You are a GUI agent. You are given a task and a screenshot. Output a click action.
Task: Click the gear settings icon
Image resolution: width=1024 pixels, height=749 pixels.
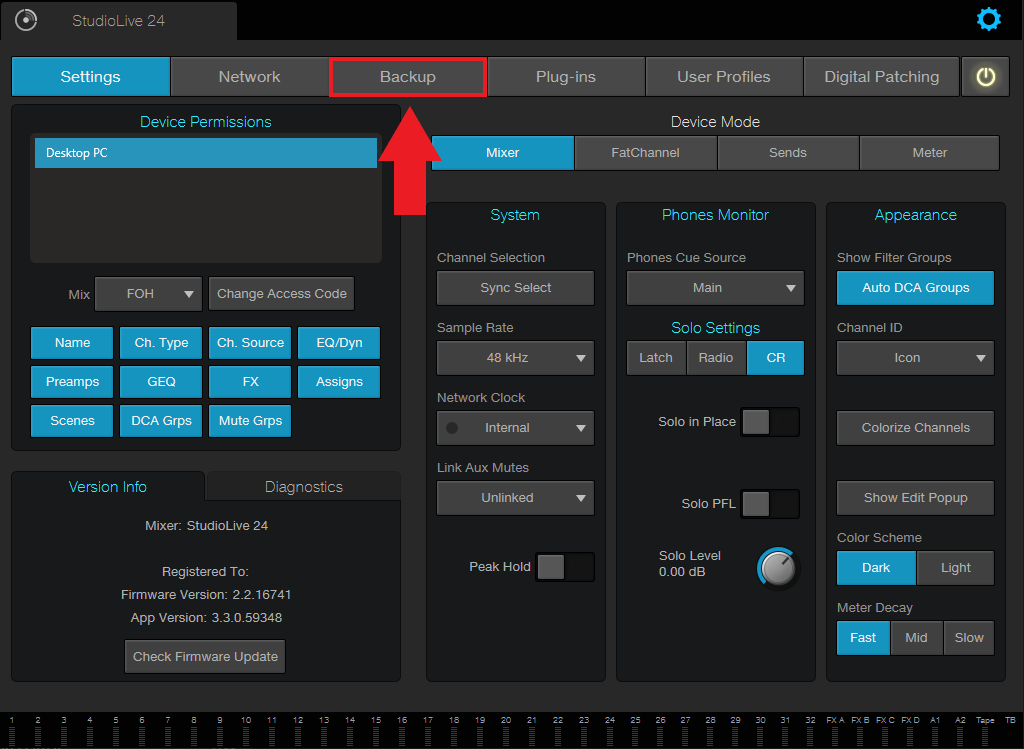click(988, 19)
